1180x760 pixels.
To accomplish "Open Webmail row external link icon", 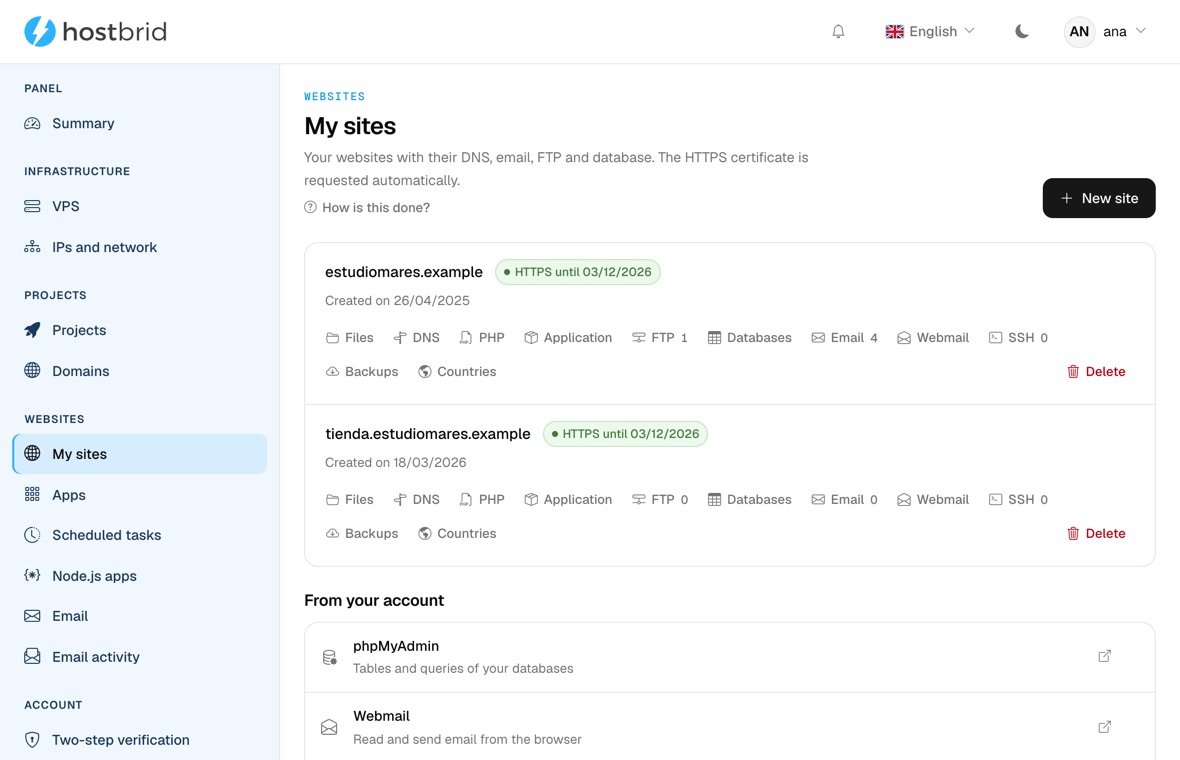I will 1104,727.
